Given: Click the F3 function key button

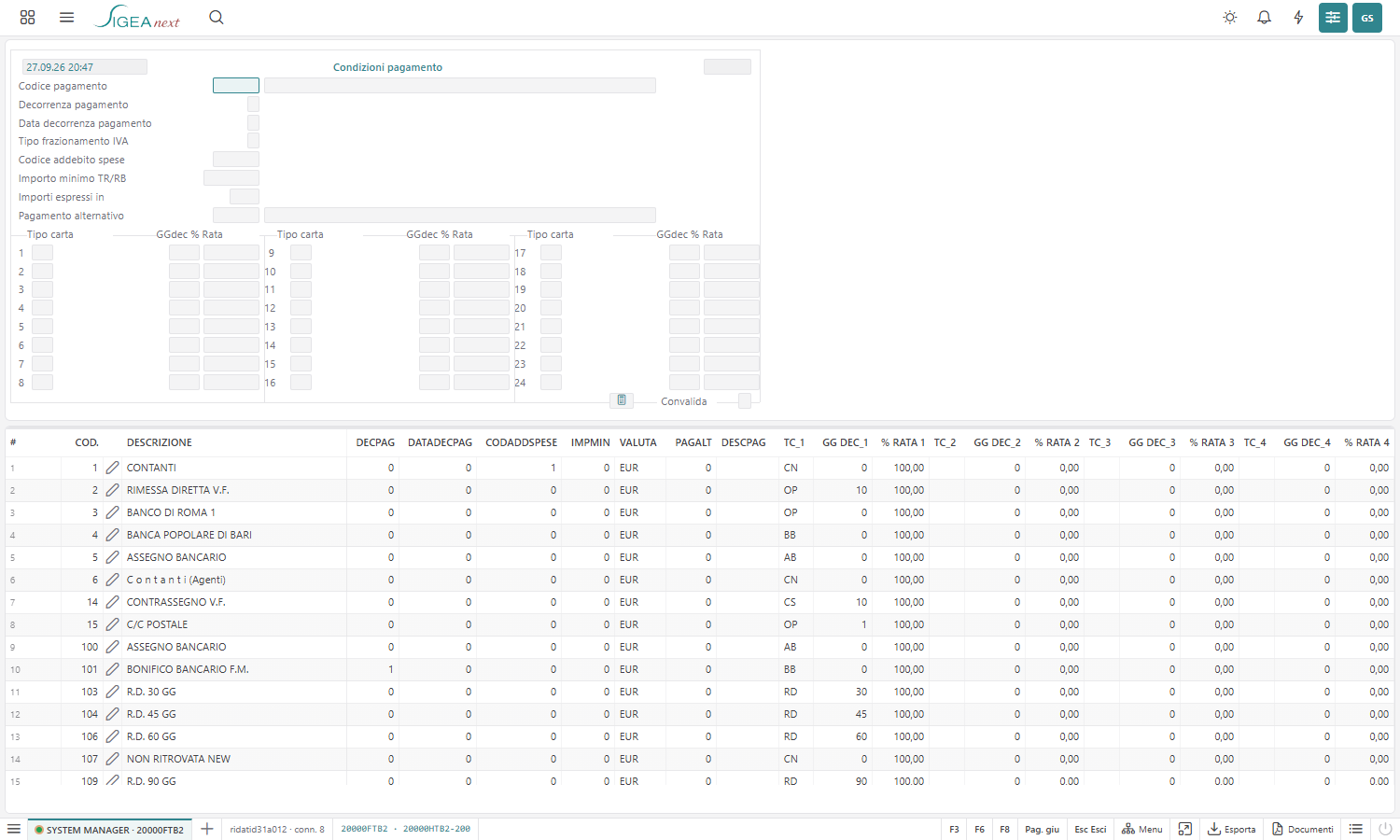Looking at the screenshot, I should tap(954, 829).
